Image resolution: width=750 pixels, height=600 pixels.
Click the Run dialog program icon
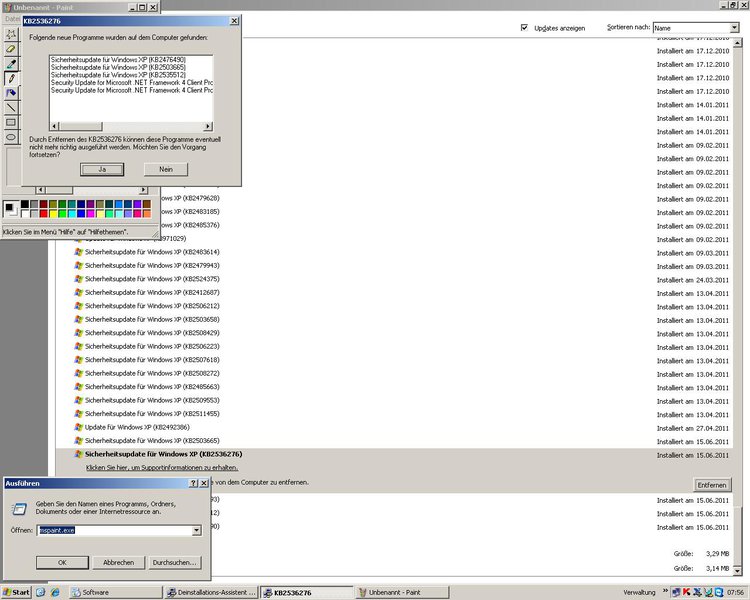[19, 508]
